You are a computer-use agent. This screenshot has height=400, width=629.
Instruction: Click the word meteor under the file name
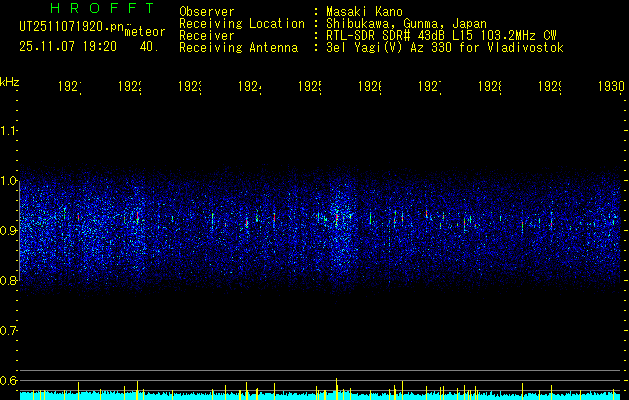145,32
